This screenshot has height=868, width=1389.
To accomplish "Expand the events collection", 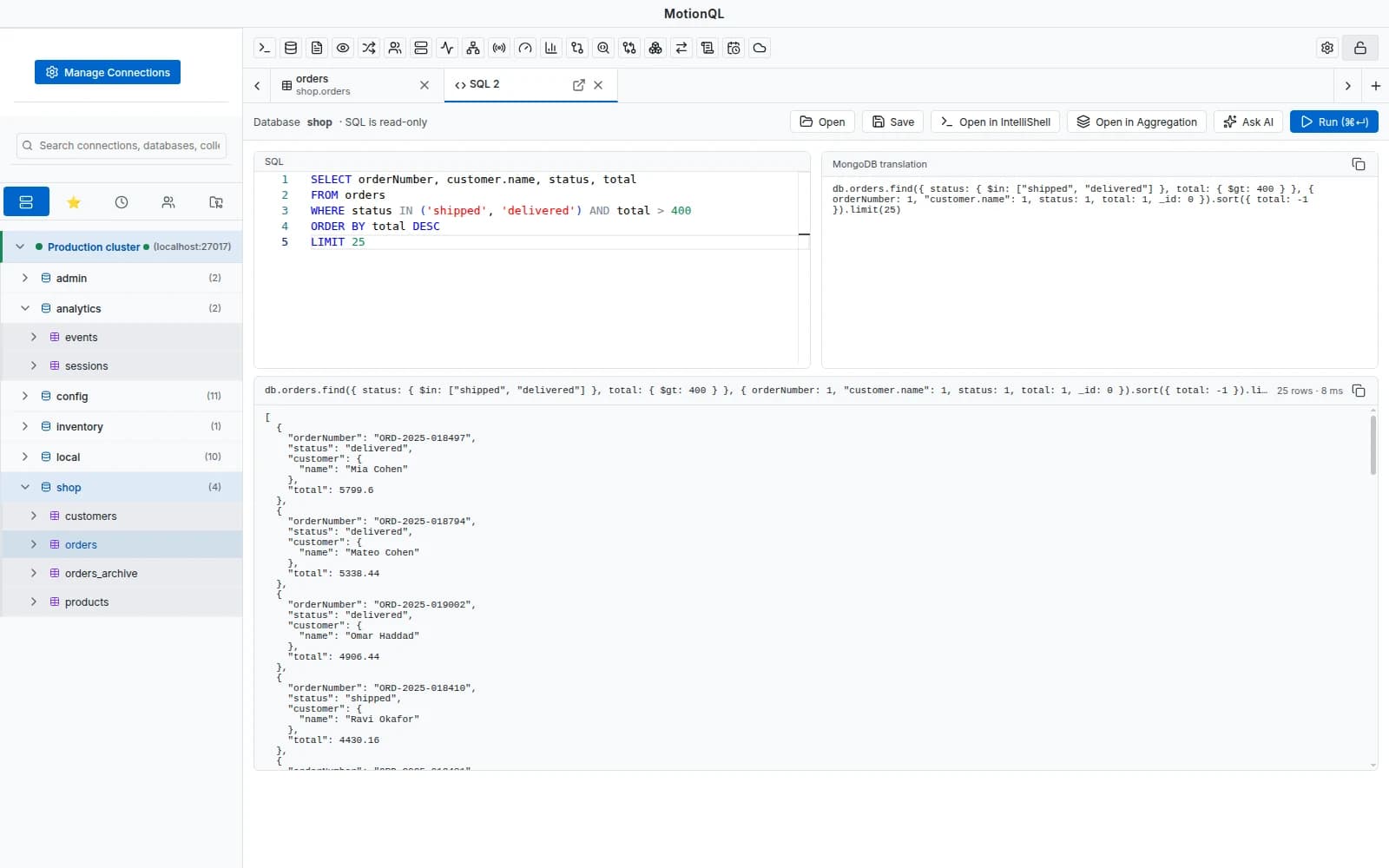I will tap(34, 337).
